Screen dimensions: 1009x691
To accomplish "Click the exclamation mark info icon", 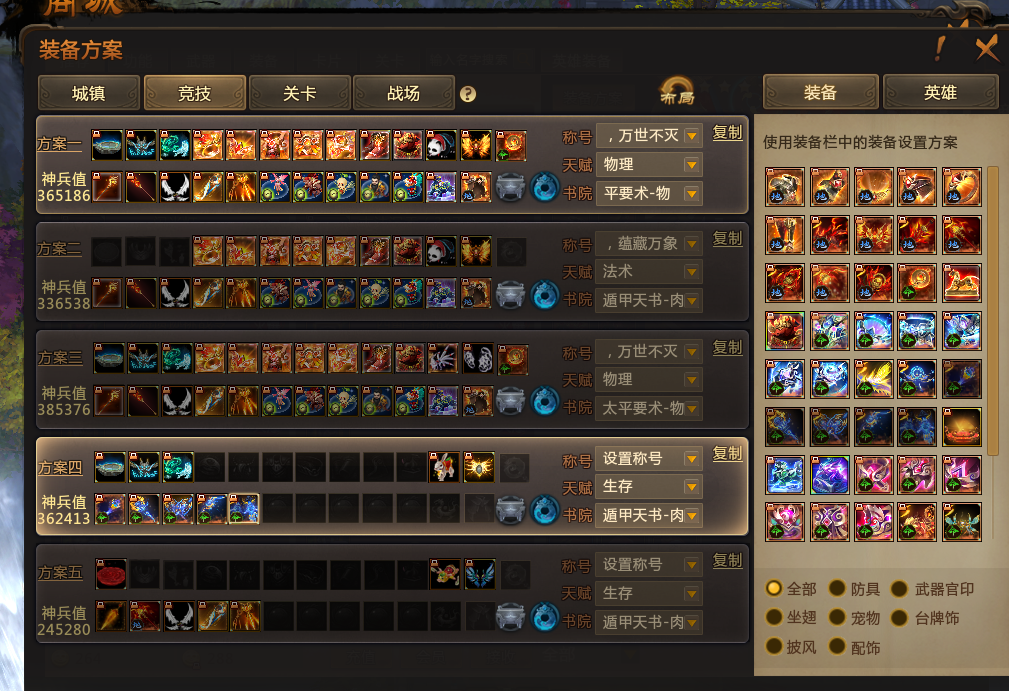I will click(x=940, y=49).
